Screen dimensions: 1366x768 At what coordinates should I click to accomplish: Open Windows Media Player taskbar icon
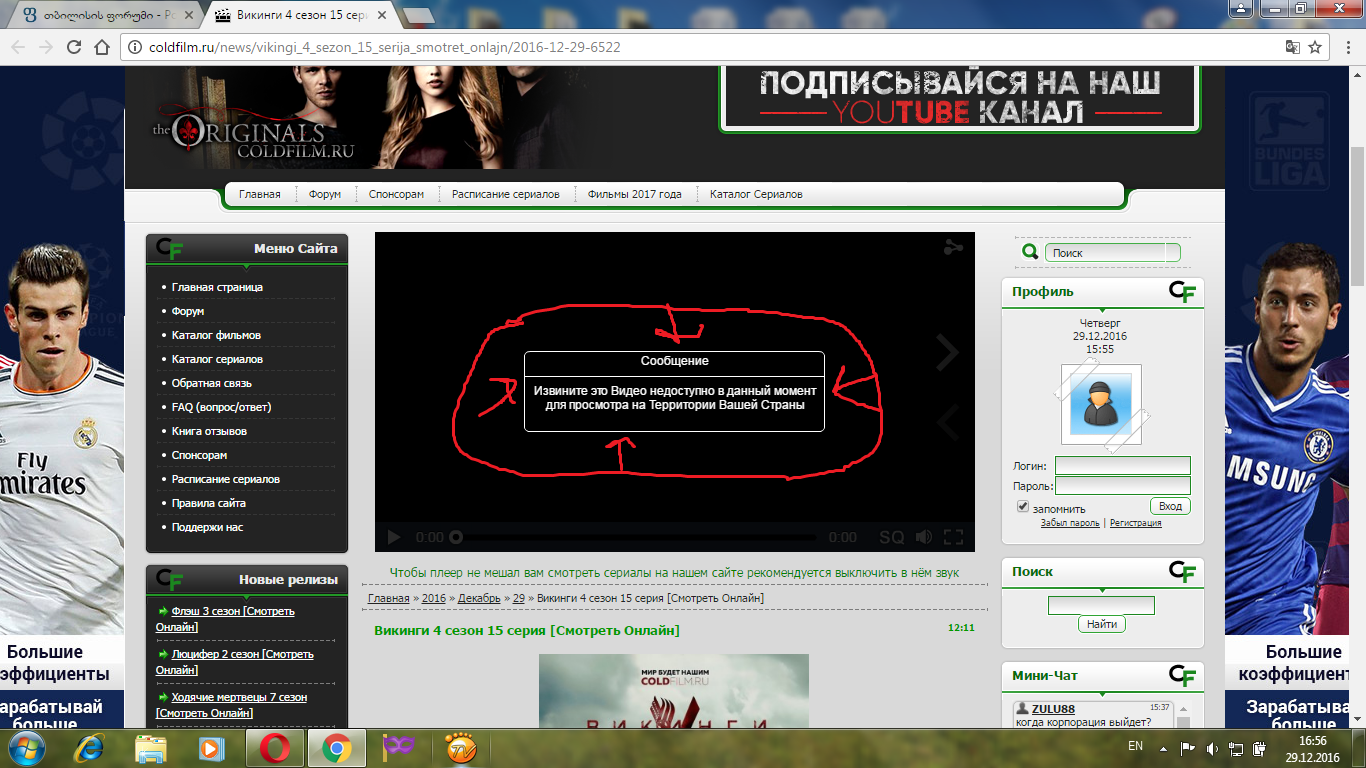(210, 747)
